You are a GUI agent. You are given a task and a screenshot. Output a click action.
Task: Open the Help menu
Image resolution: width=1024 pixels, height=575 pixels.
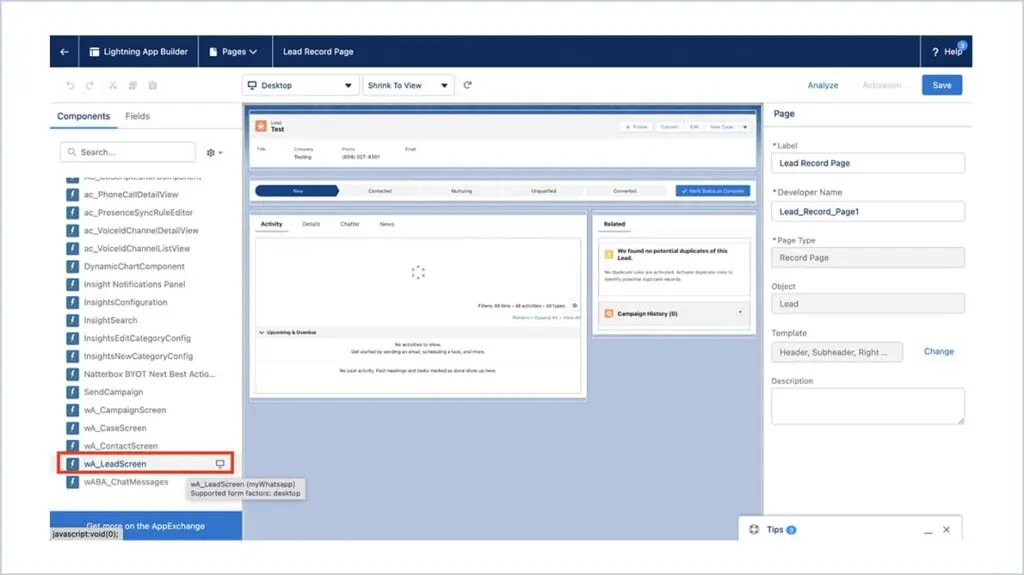click(x=947, y=52)
